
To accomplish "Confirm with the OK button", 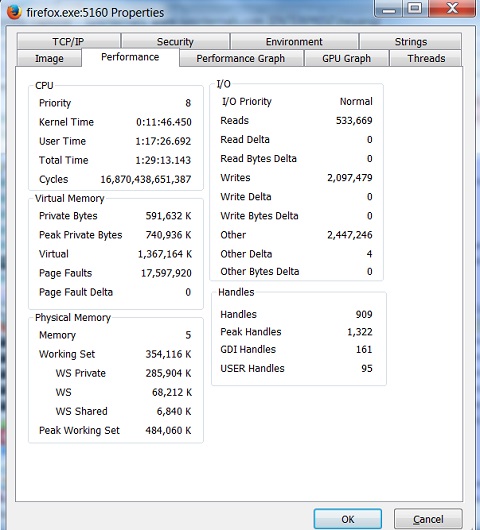I will coord(348,519).
